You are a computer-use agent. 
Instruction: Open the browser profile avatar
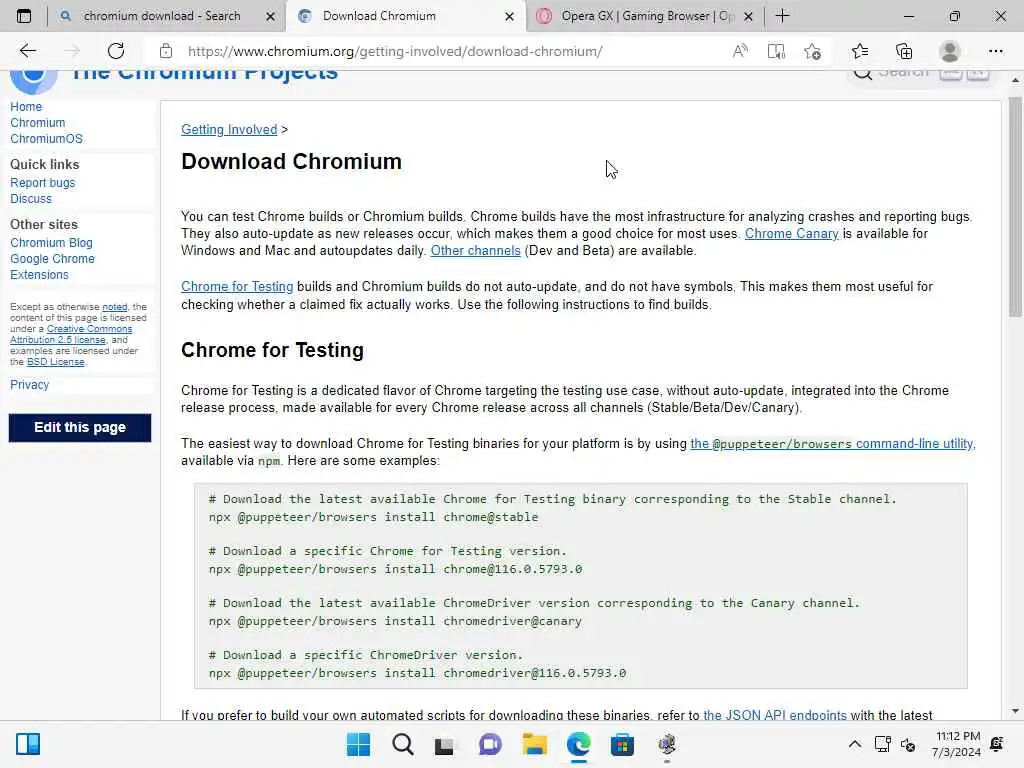950,51
